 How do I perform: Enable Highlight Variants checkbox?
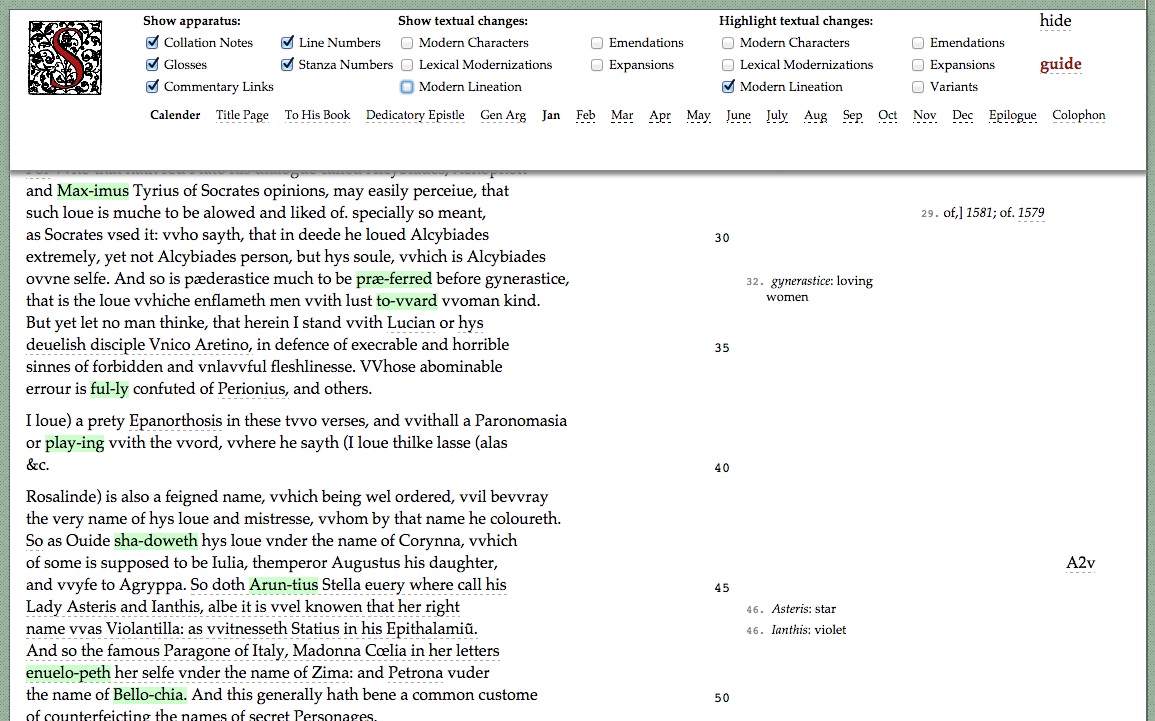click(919, 87)
